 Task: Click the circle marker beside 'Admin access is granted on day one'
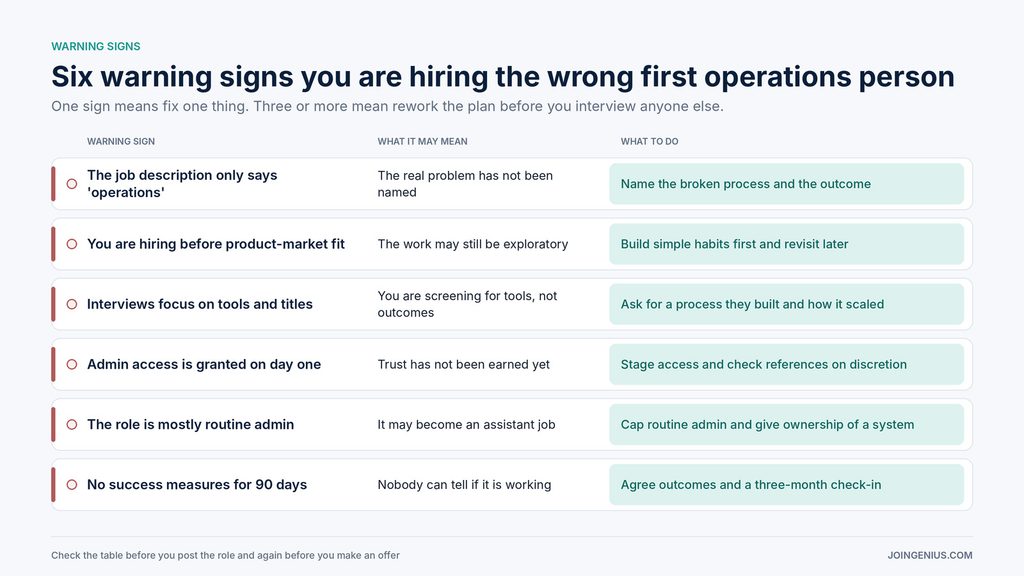72,364
